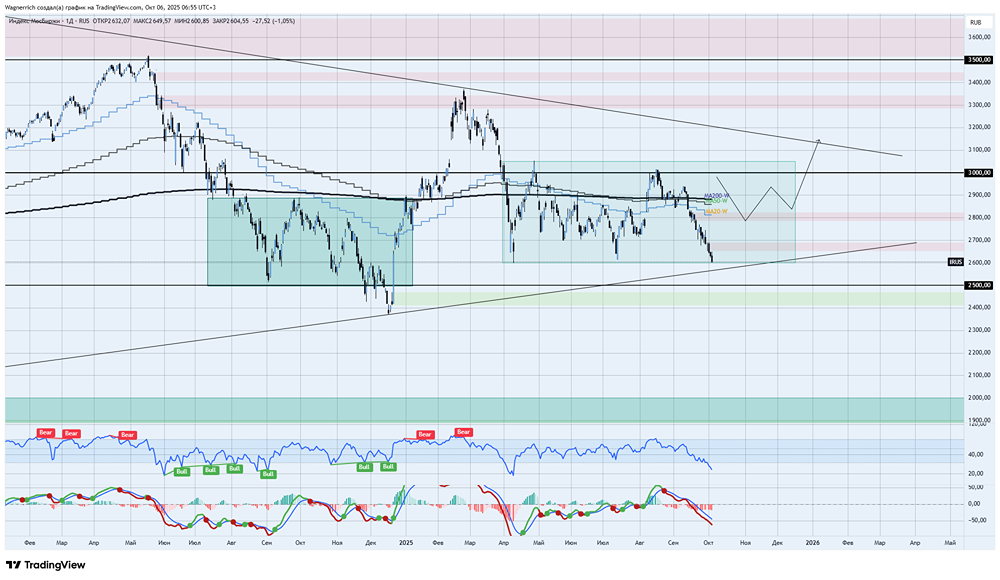Click the 2 800,00 price scale value
Image resolution: width=1000 pixels, height=580 pixels.
pos(979,218)
